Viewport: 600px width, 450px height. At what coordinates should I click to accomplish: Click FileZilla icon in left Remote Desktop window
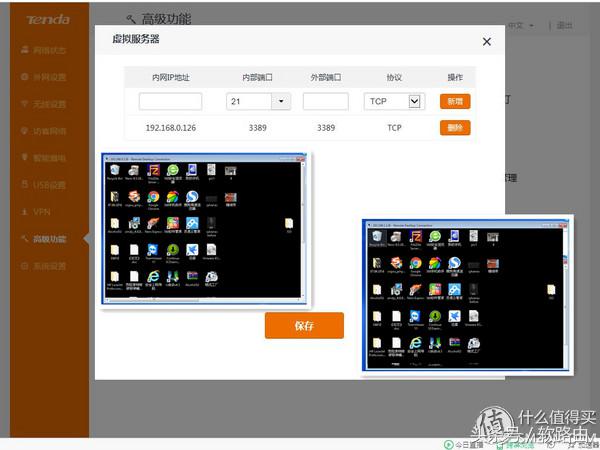tap(153, 173)
